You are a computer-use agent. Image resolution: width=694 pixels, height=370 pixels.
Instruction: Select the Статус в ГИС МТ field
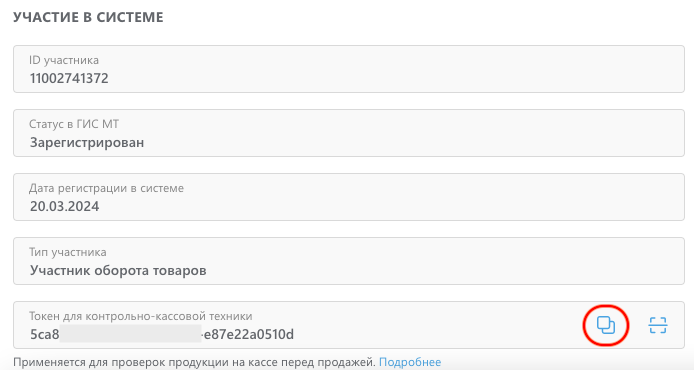[x=349, y=133]
